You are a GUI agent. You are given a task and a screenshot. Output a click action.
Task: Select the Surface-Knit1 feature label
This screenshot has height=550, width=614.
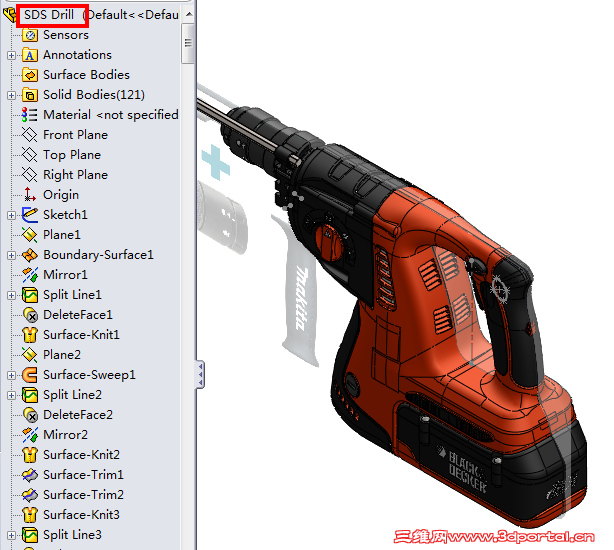coord(81,335)
